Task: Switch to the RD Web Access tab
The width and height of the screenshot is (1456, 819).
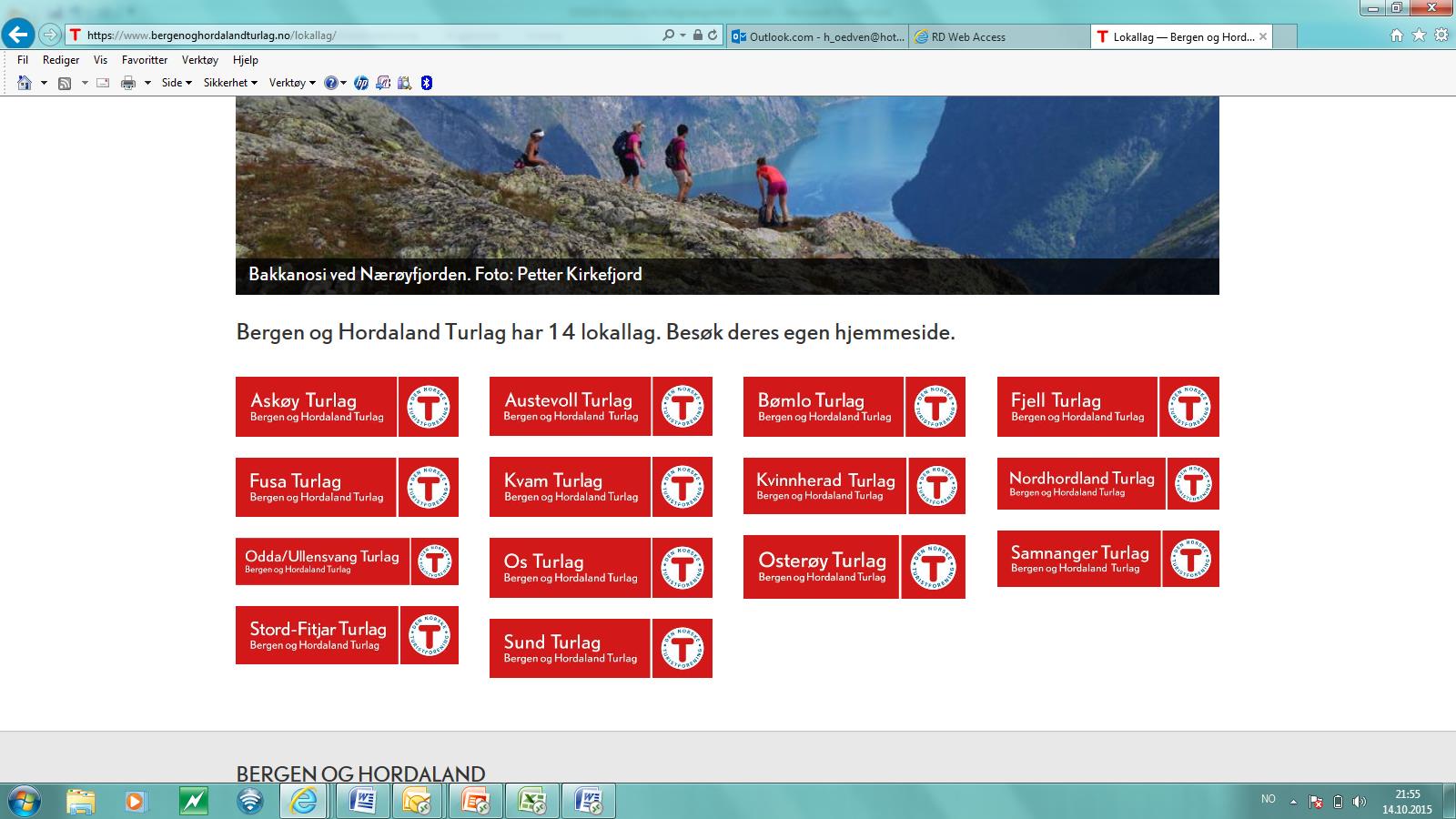Action: pos(998,36)
